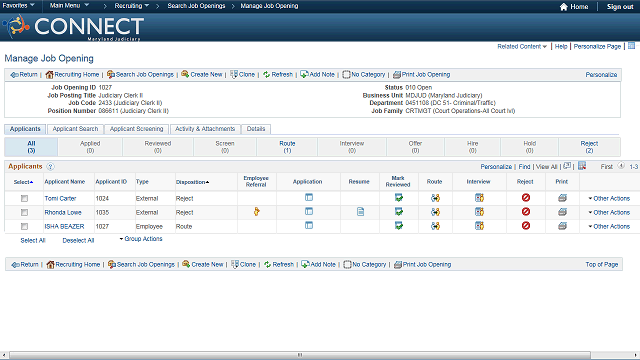This screenshot has height=360, width=640.
Task: Reject applicant Tomi Carter
Action: [x=526, y=198]
